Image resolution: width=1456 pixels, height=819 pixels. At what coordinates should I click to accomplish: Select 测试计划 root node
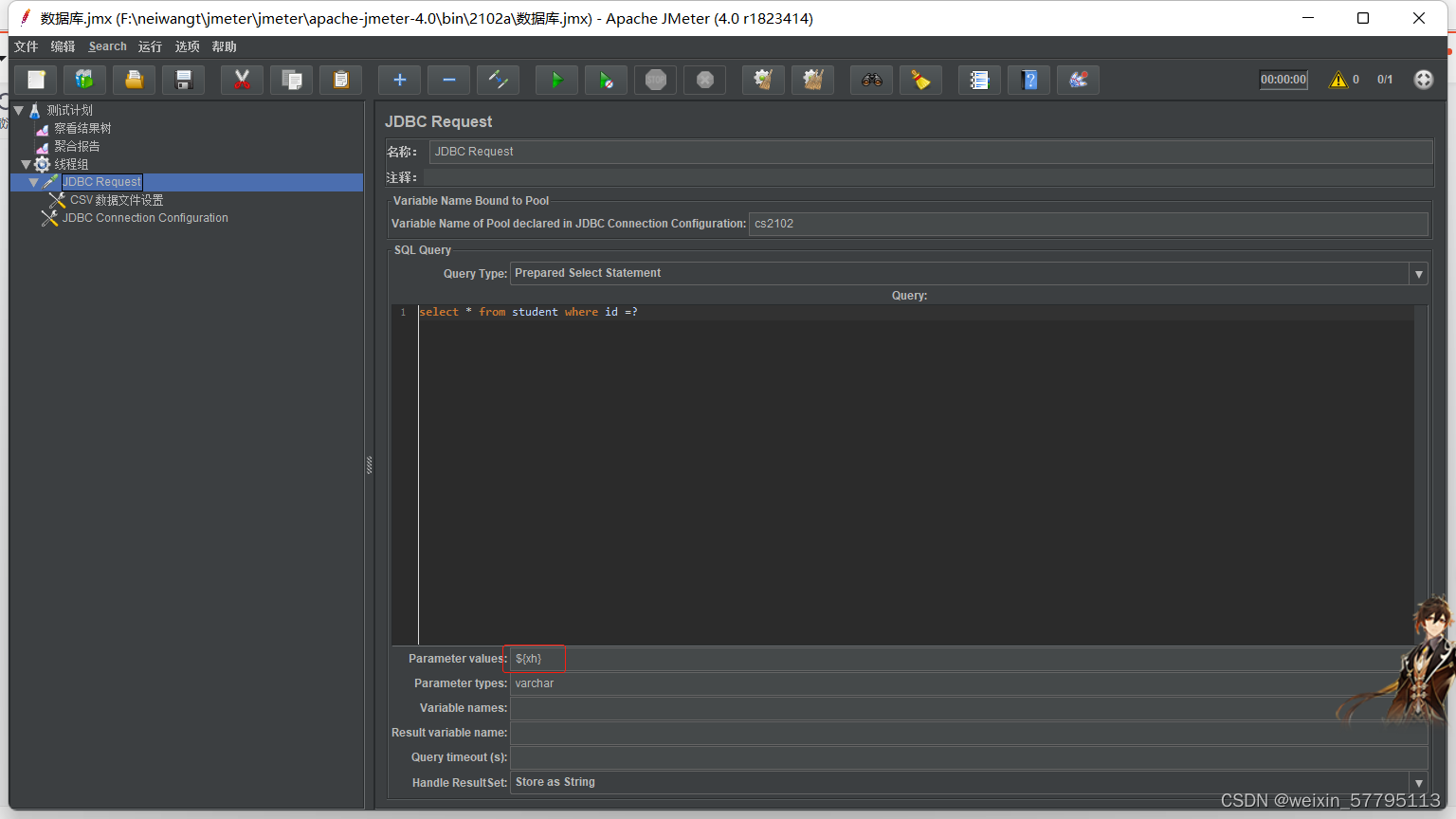(x=70, y=110)
